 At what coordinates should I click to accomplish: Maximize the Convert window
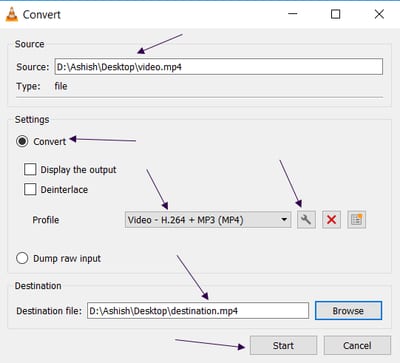(x=336, y=14)
